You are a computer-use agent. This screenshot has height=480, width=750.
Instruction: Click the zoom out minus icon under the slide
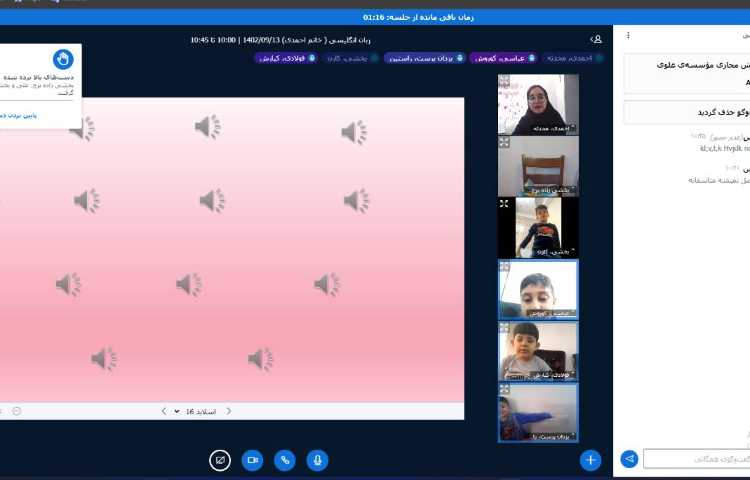(x=17, y=411)
